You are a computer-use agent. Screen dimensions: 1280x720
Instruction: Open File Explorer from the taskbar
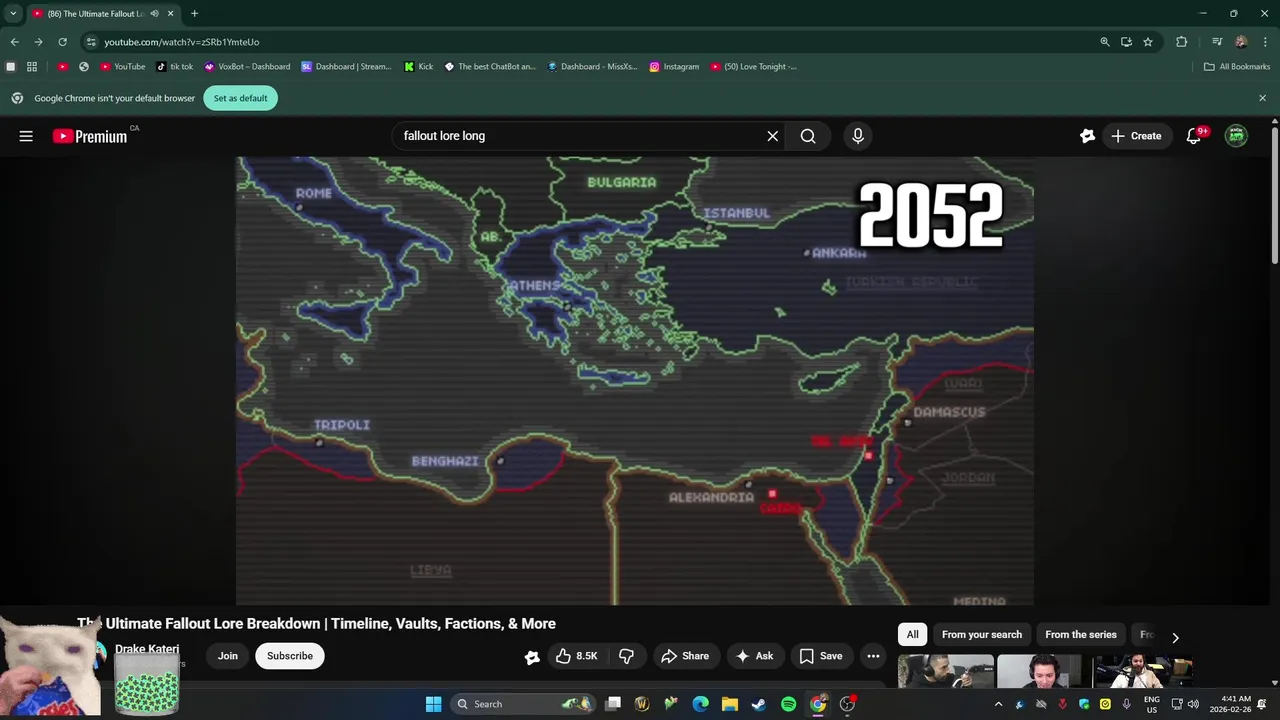(x=730, y=704)
